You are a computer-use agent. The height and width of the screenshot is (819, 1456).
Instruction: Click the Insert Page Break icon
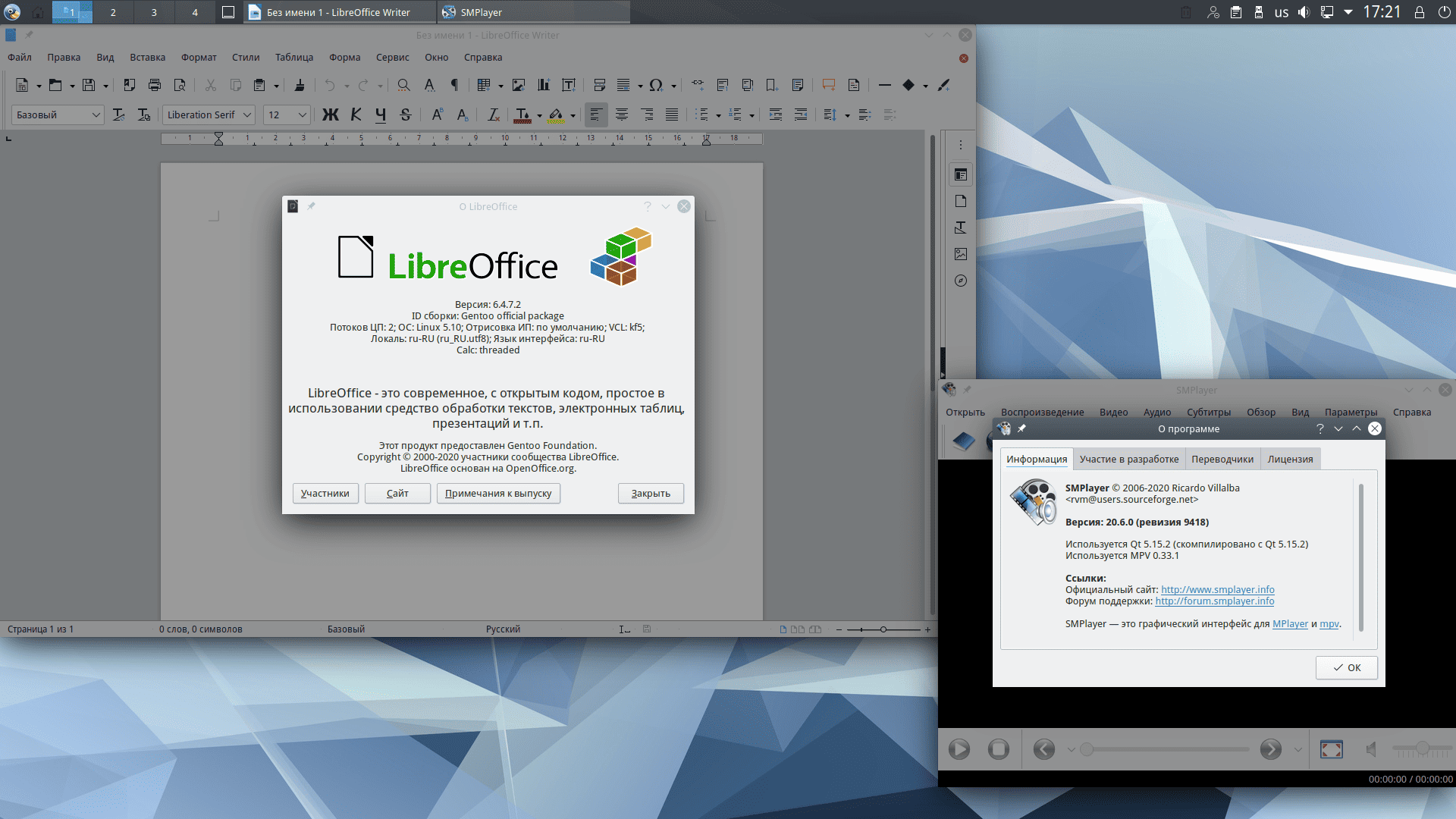[600, 86]
